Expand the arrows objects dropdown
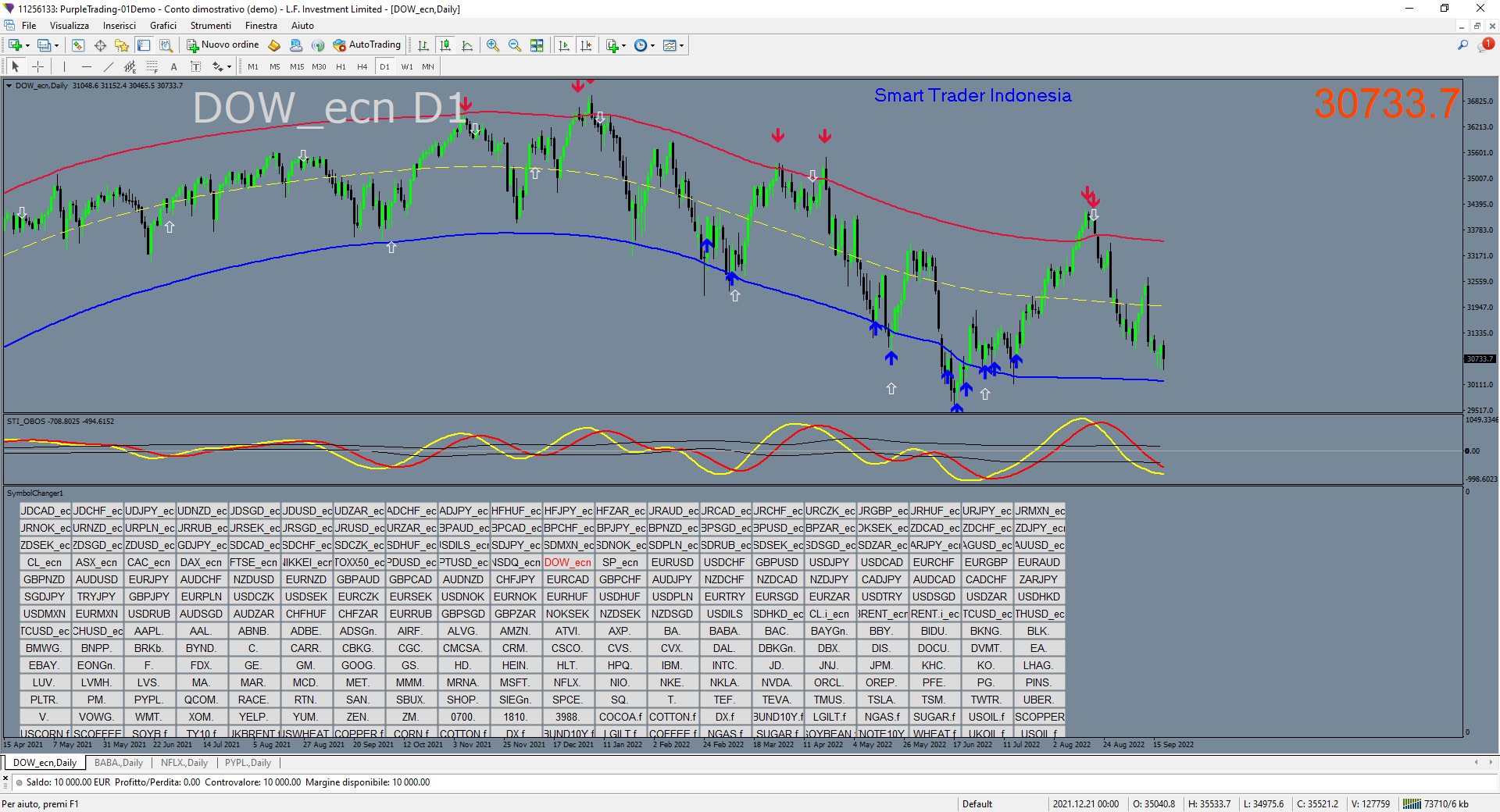Image resolution: width=1500 pixels, height=812 pixels. (x=229, y=67)
